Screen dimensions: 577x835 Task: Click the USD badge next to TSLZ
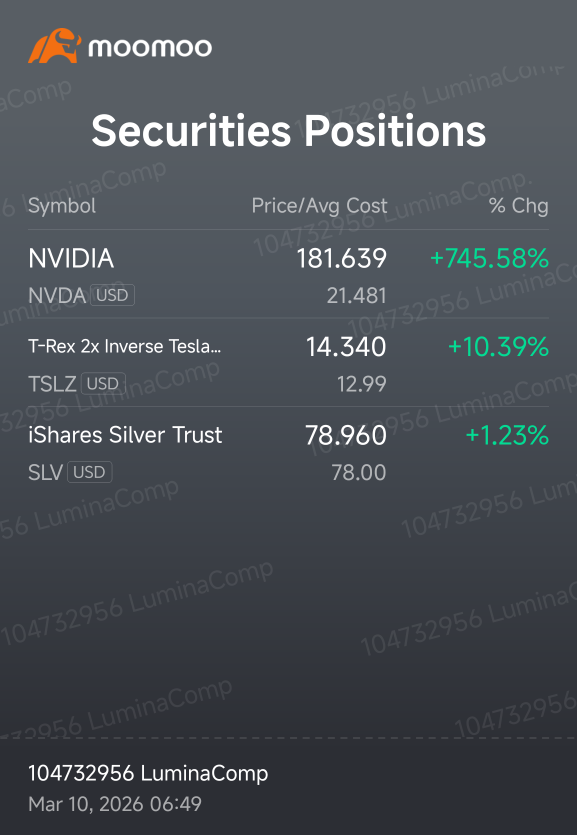tap(103, 383)
